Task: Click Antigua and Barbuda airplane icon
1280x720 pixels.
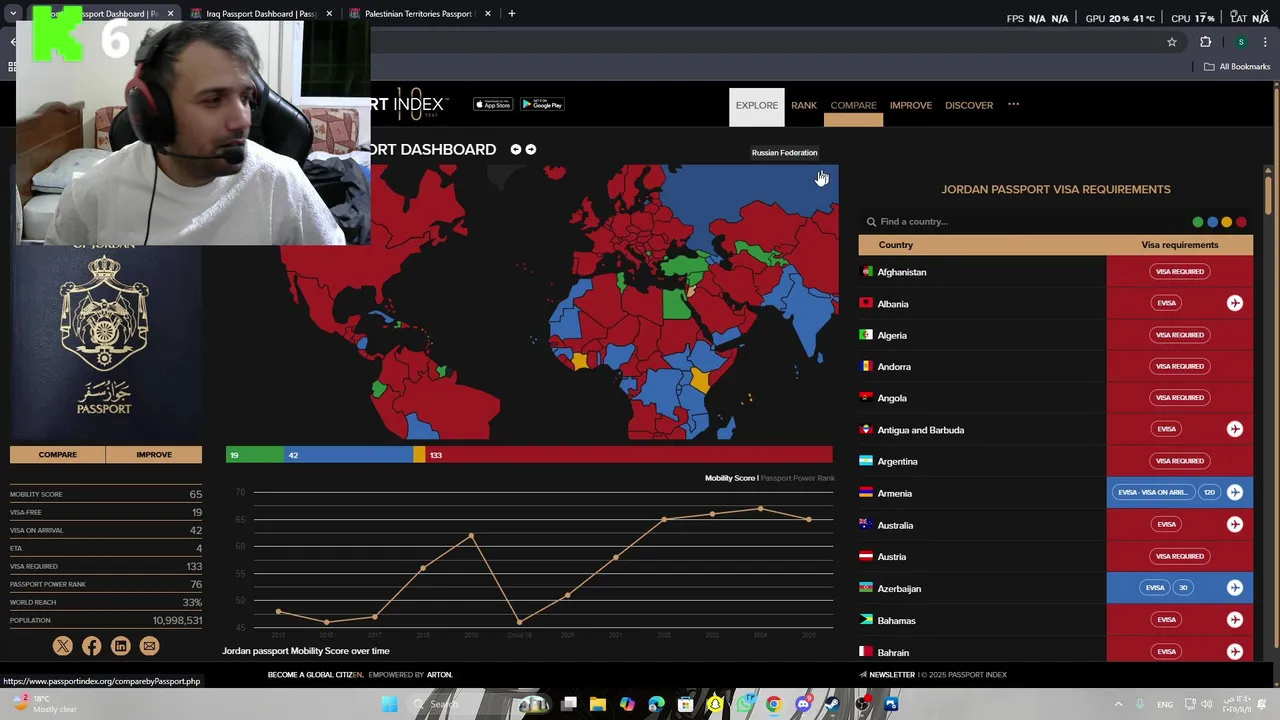Action: coord(1235,429)
